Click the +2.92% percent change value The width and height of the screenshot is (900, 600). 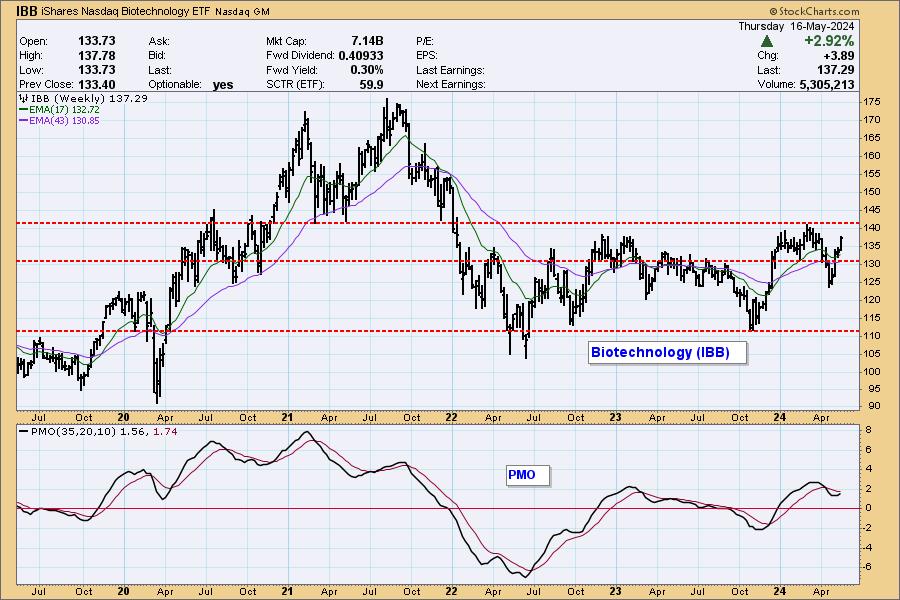coord(829,41)
